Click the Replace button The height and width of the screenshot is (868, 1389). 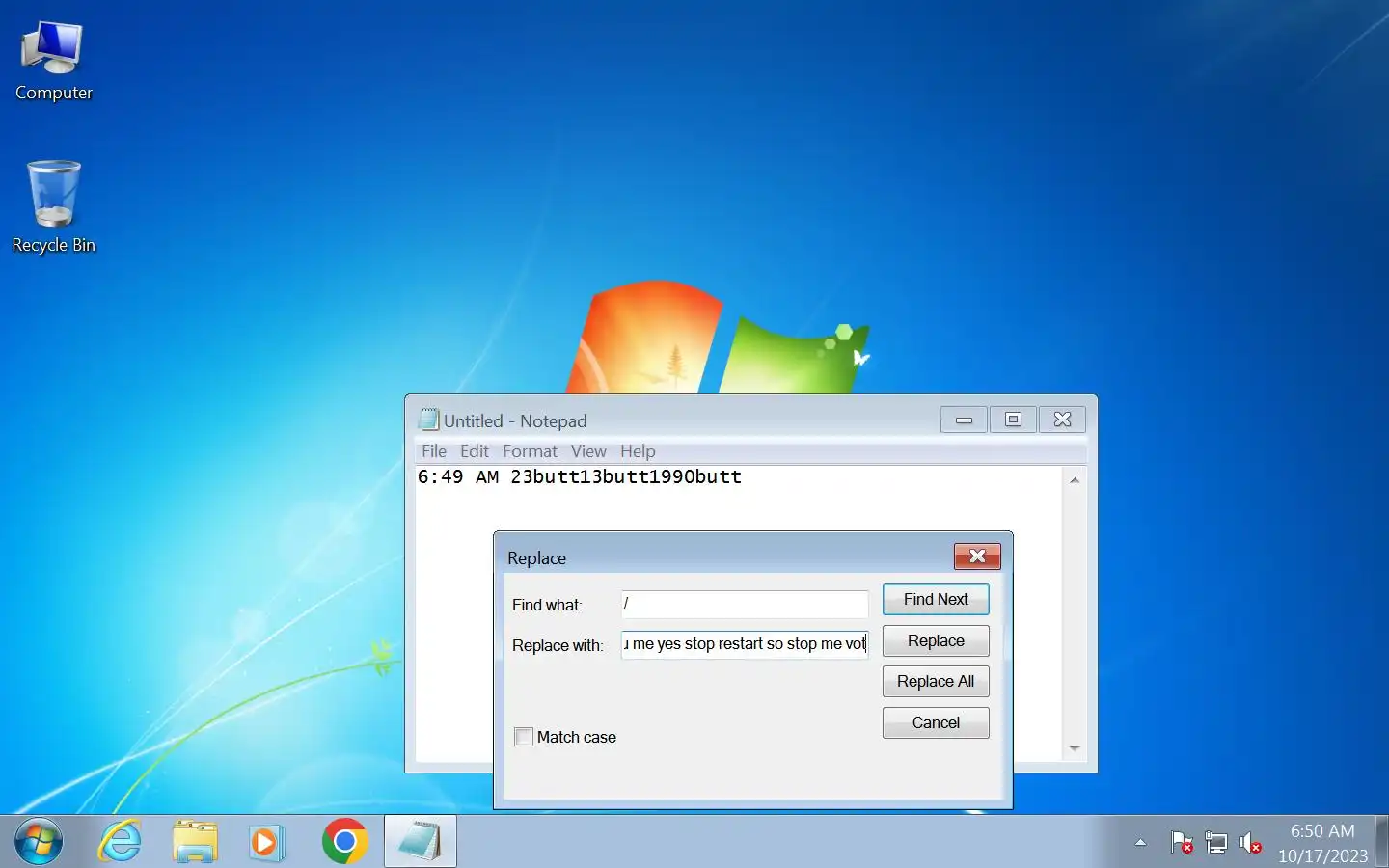936,640
